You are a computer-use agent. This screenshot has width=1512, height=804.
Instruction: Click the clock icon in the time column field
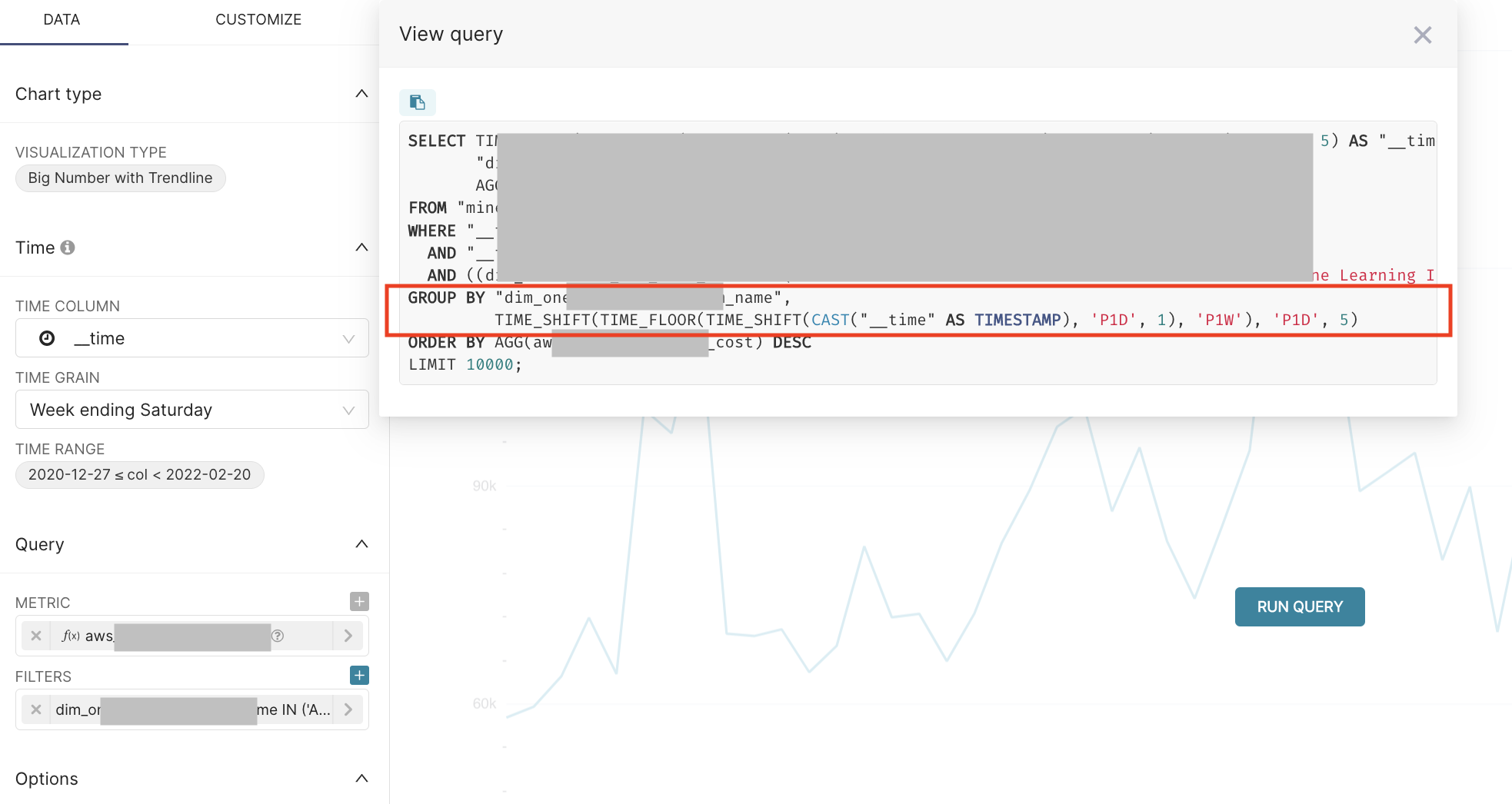[x=45, y=337]
